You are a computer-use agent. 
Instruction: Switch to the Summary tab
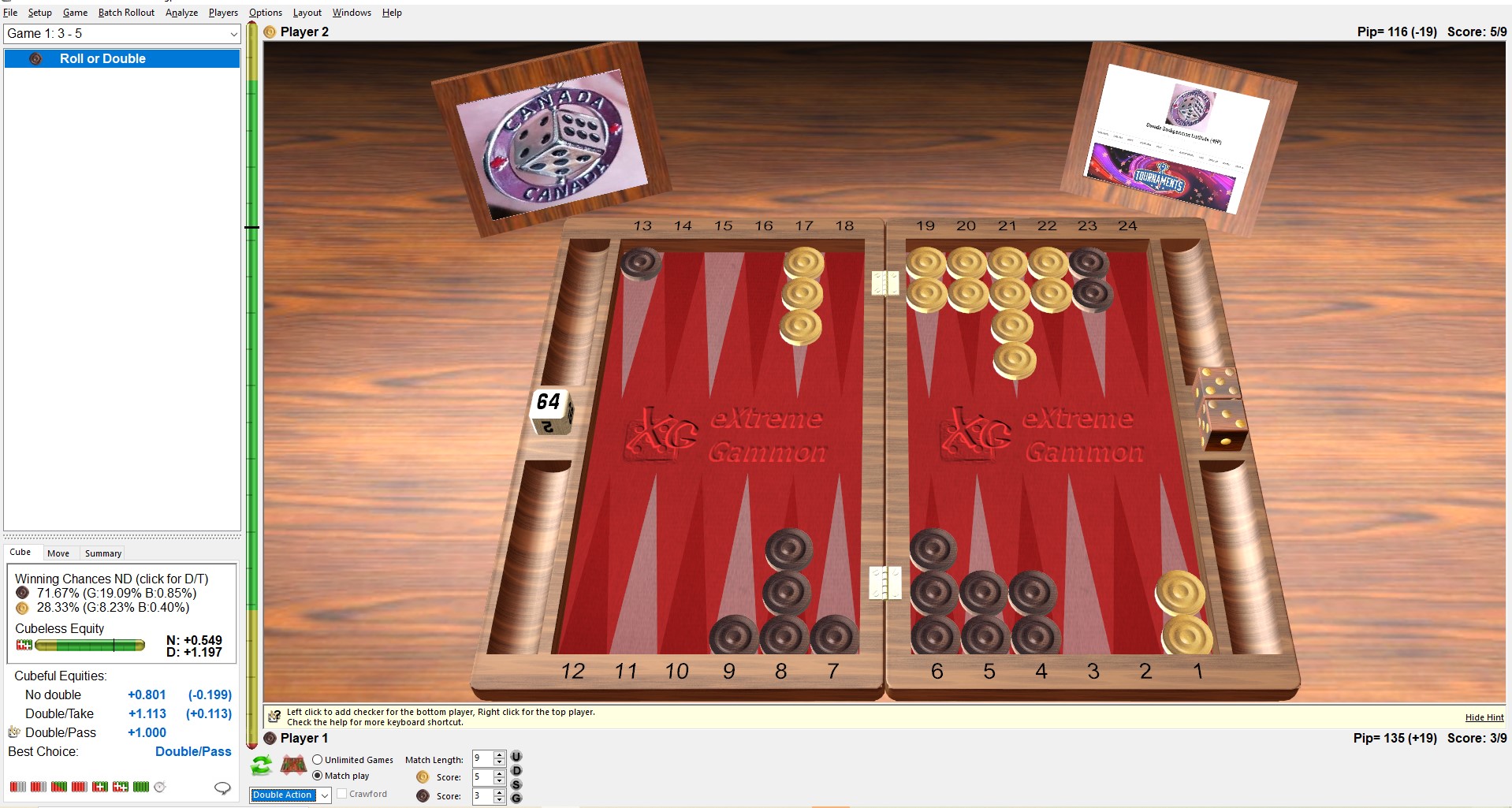point(103,553)
